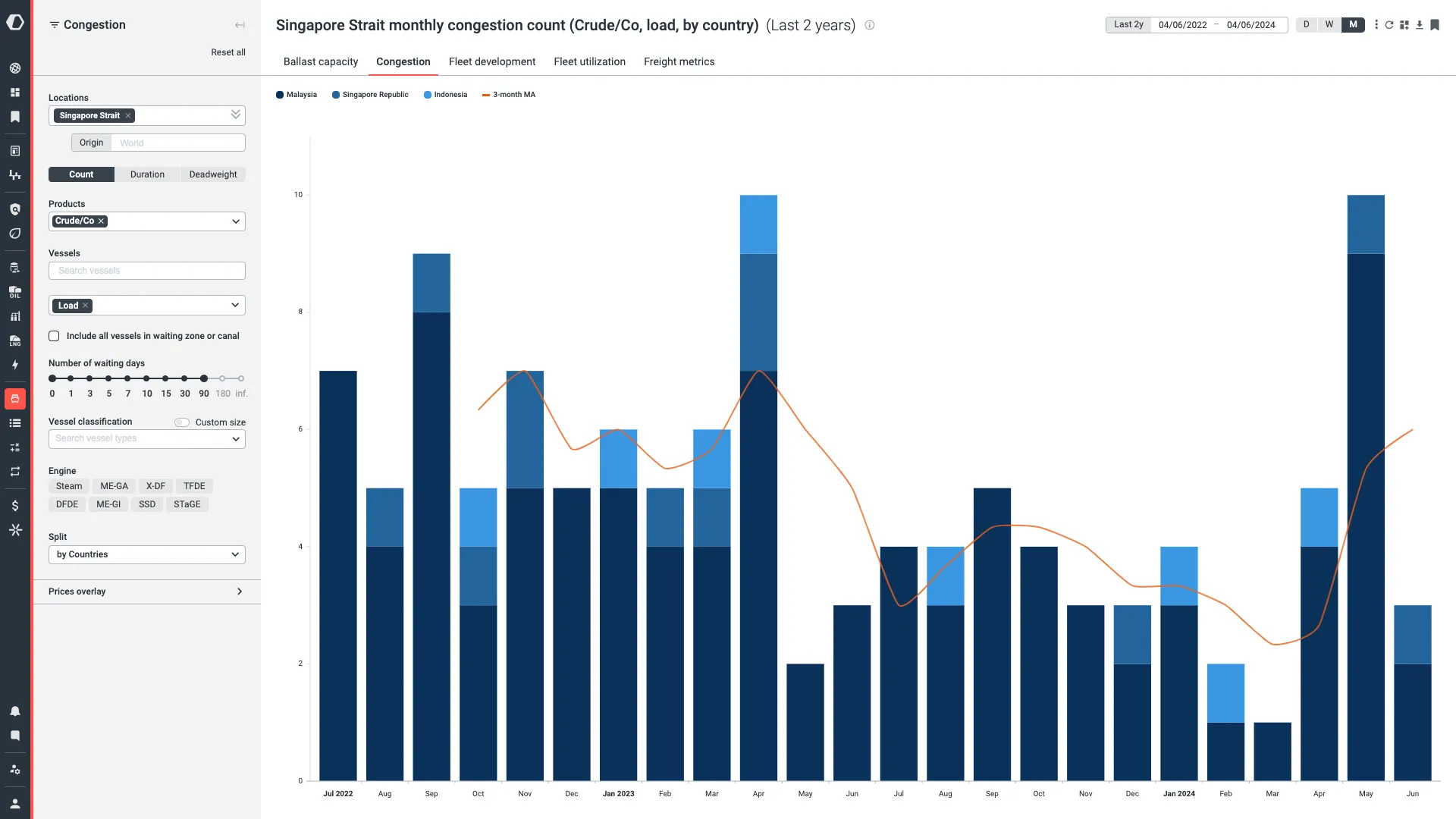Open the dollar pricing icon in sidebar
This screenshot has width=1456, height=819.
pyautogui.click(x=15, y=505)
